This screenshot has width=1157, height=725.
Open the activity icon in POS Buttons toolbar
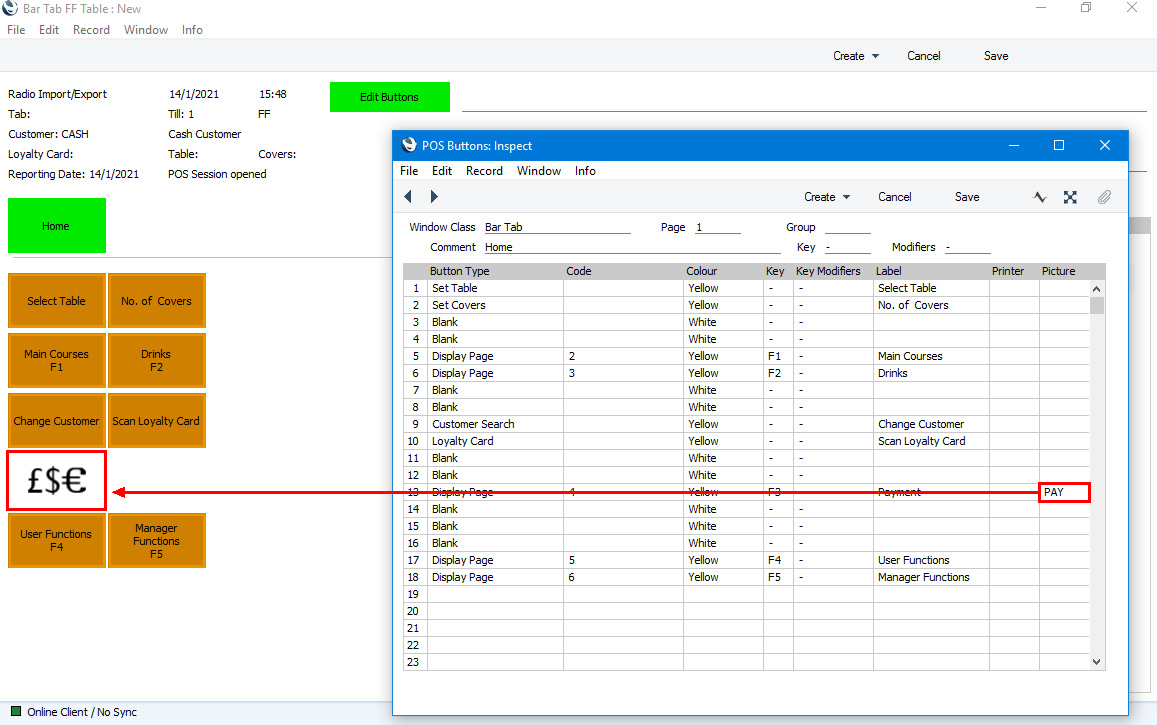tap(1040, 197)
